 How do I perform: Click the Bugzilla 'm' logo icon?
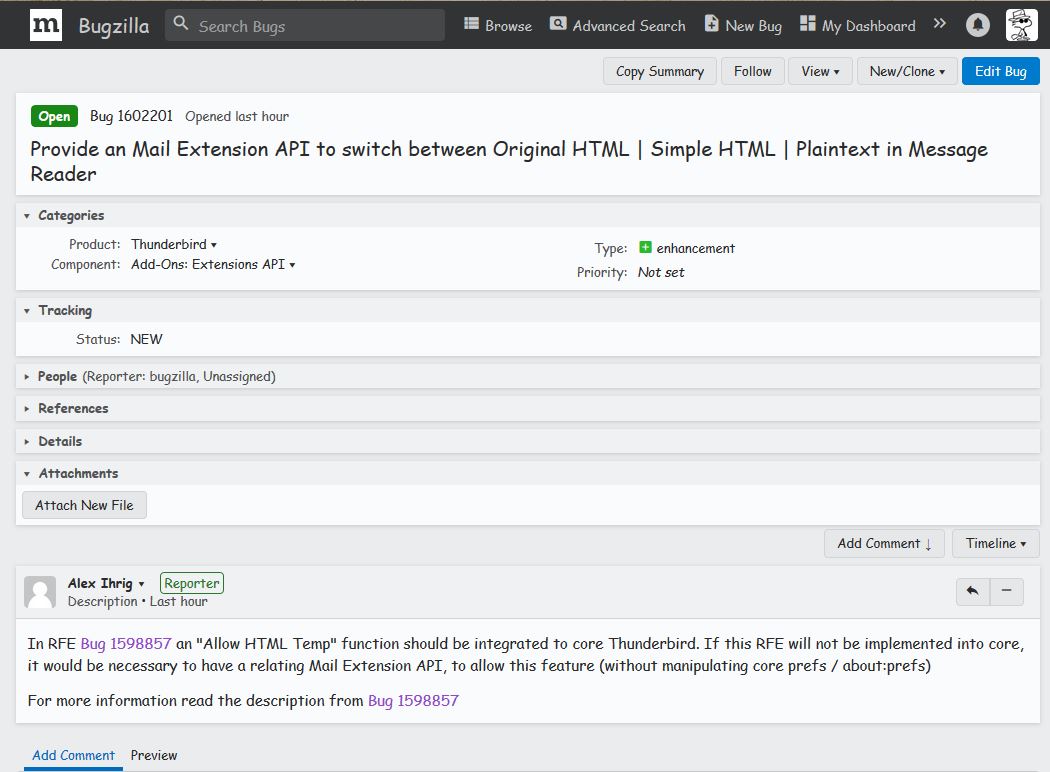coord(46,25)
